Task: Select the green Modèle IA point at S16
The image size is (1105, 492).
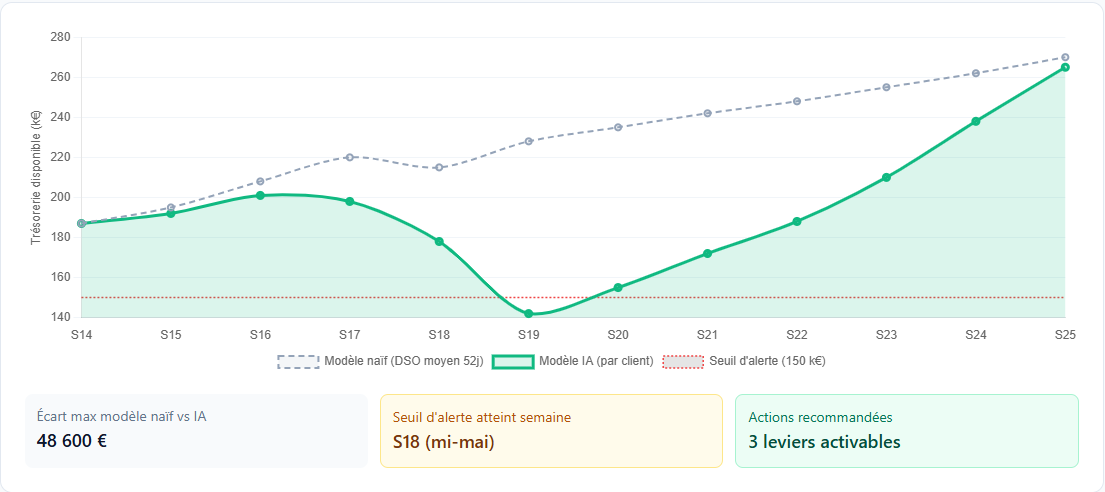Action: [x=260, y=196]
